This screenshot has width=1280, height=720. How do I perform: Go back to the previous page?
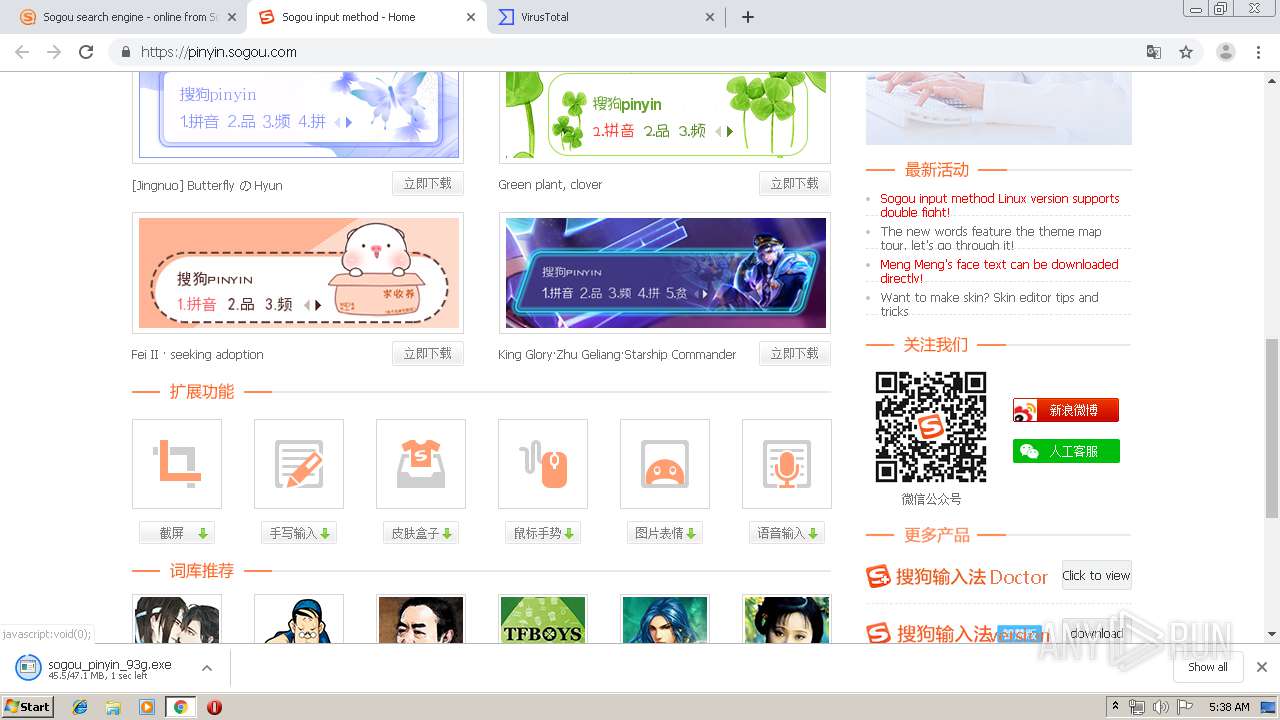point(22,52)
